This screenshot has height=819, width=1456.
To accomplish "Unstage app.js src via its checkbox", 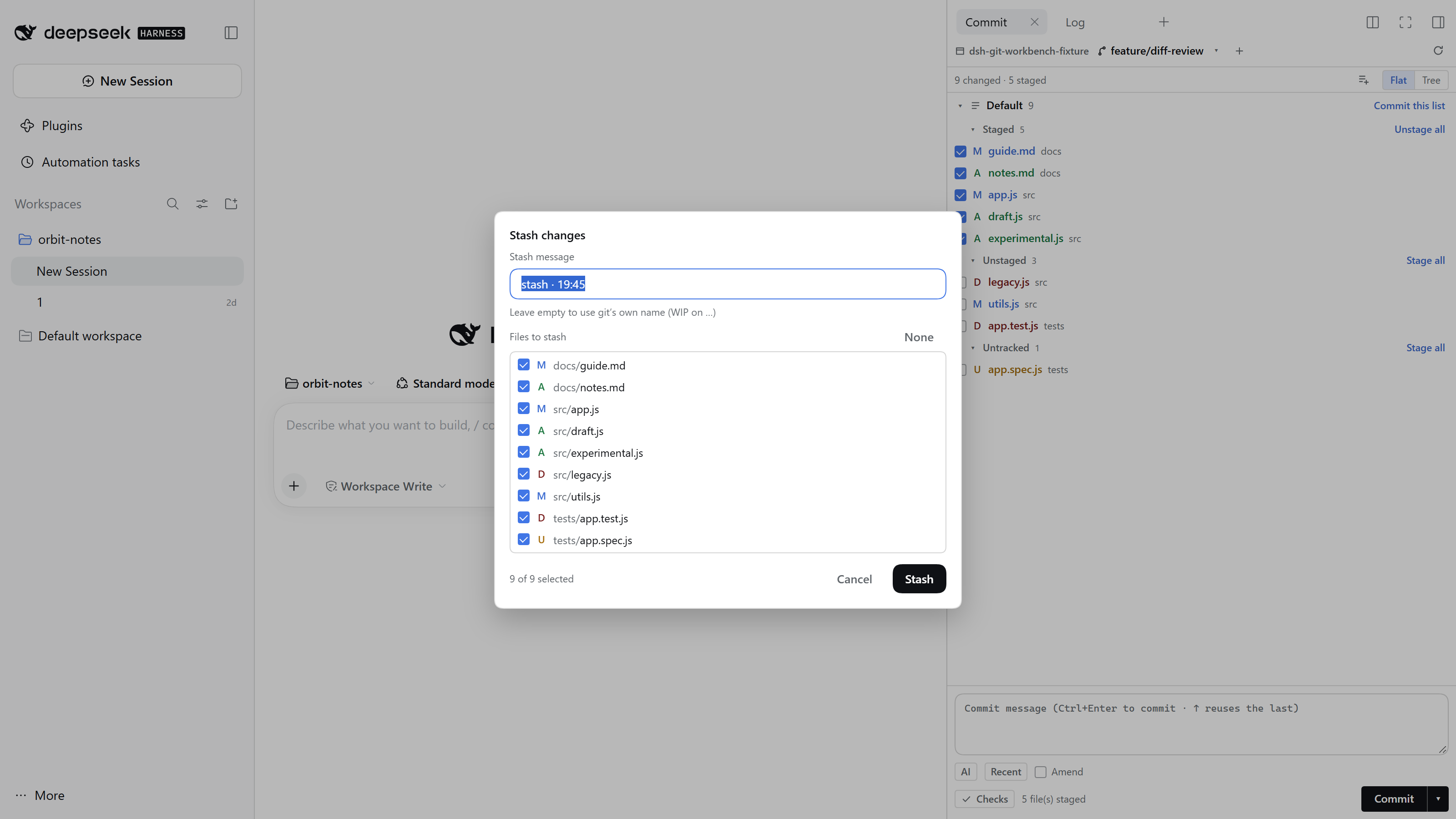I will coord(961,195).
